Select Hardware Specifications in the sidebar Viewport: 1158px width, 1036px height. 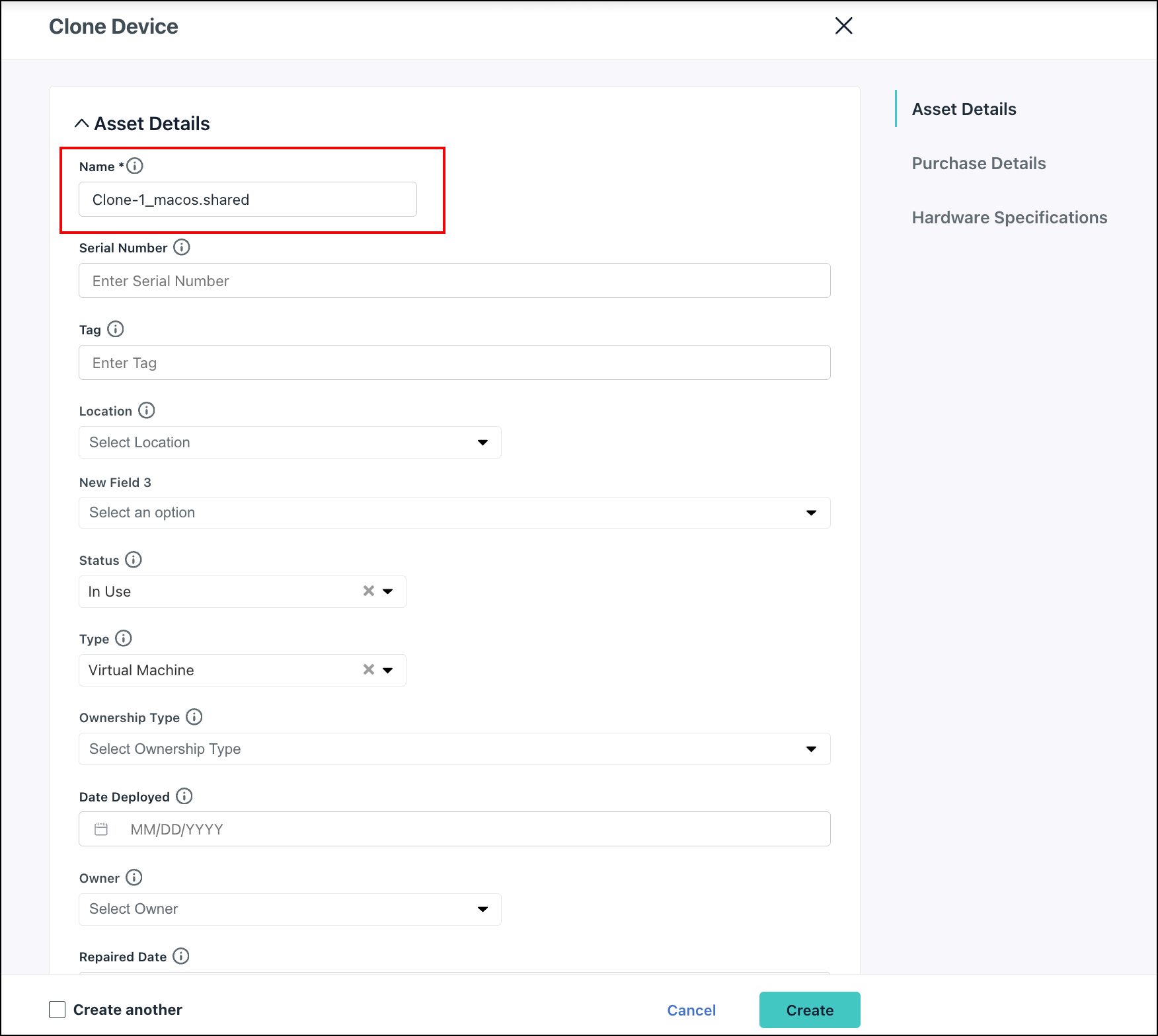coord(1010,217)
